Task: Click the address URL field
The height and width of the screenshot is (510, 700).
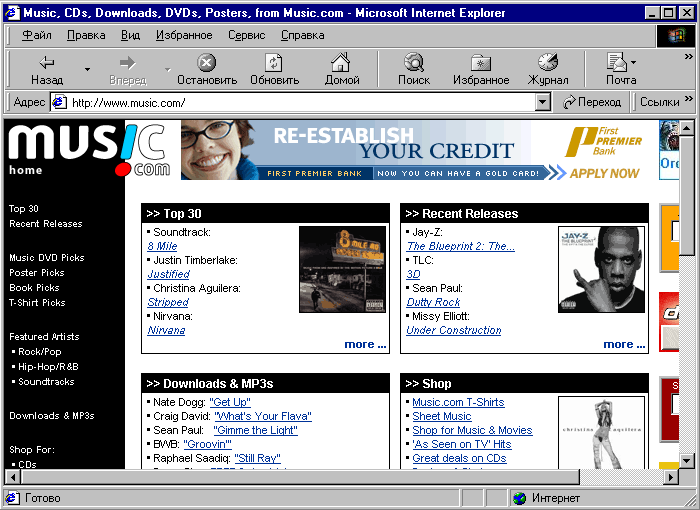Action: (302, 103)
